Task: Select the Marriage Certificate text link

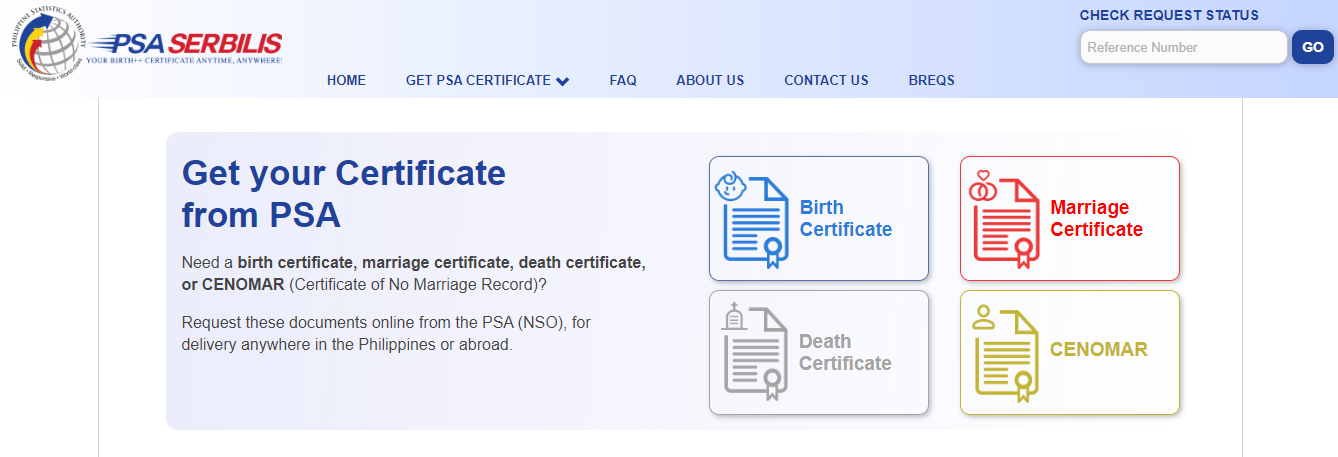Action: [x=1096, y=219]
